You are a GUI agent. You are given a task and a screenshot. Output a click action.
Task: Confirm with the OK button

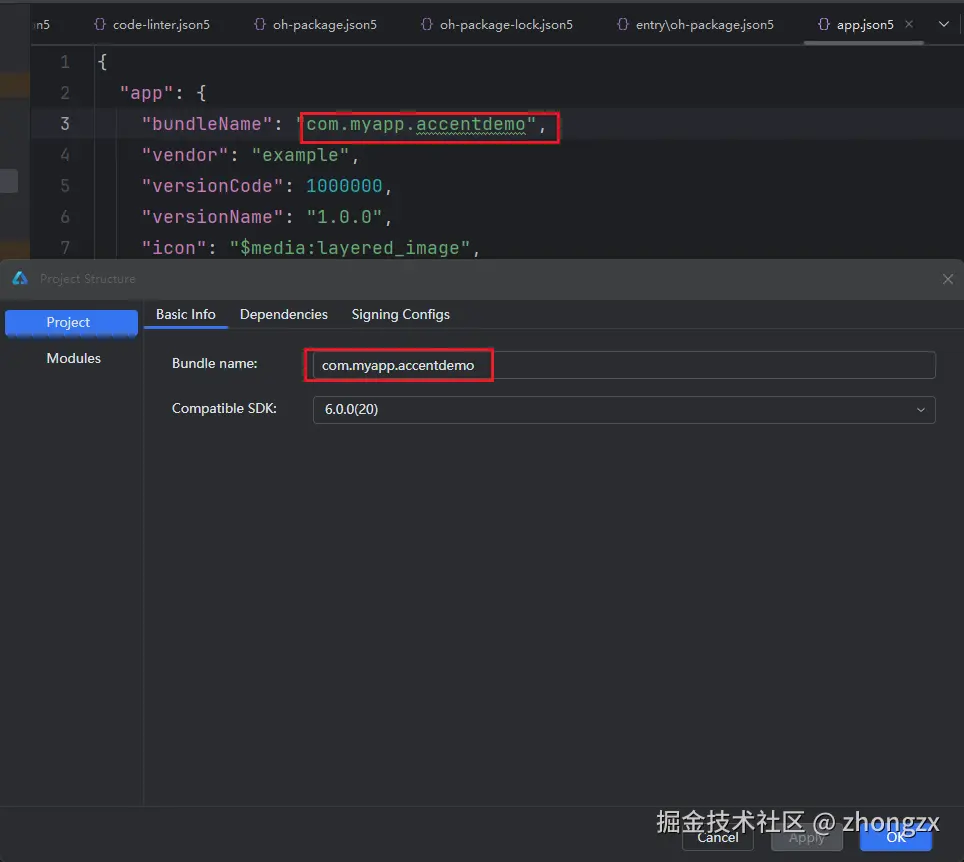coord(895,837)
